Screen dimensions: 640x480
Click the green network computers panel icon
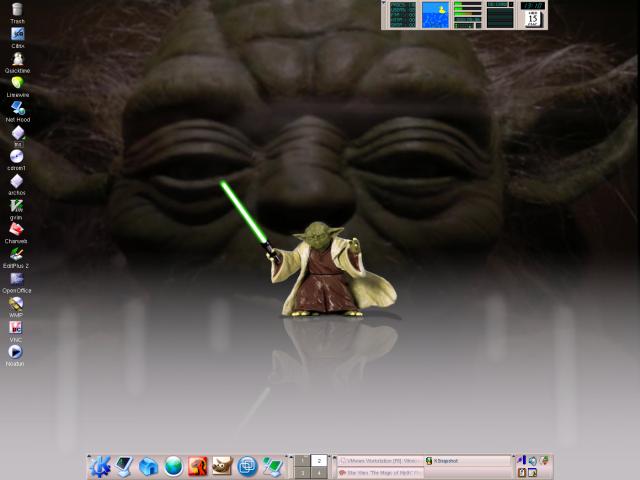click(272, 467)
